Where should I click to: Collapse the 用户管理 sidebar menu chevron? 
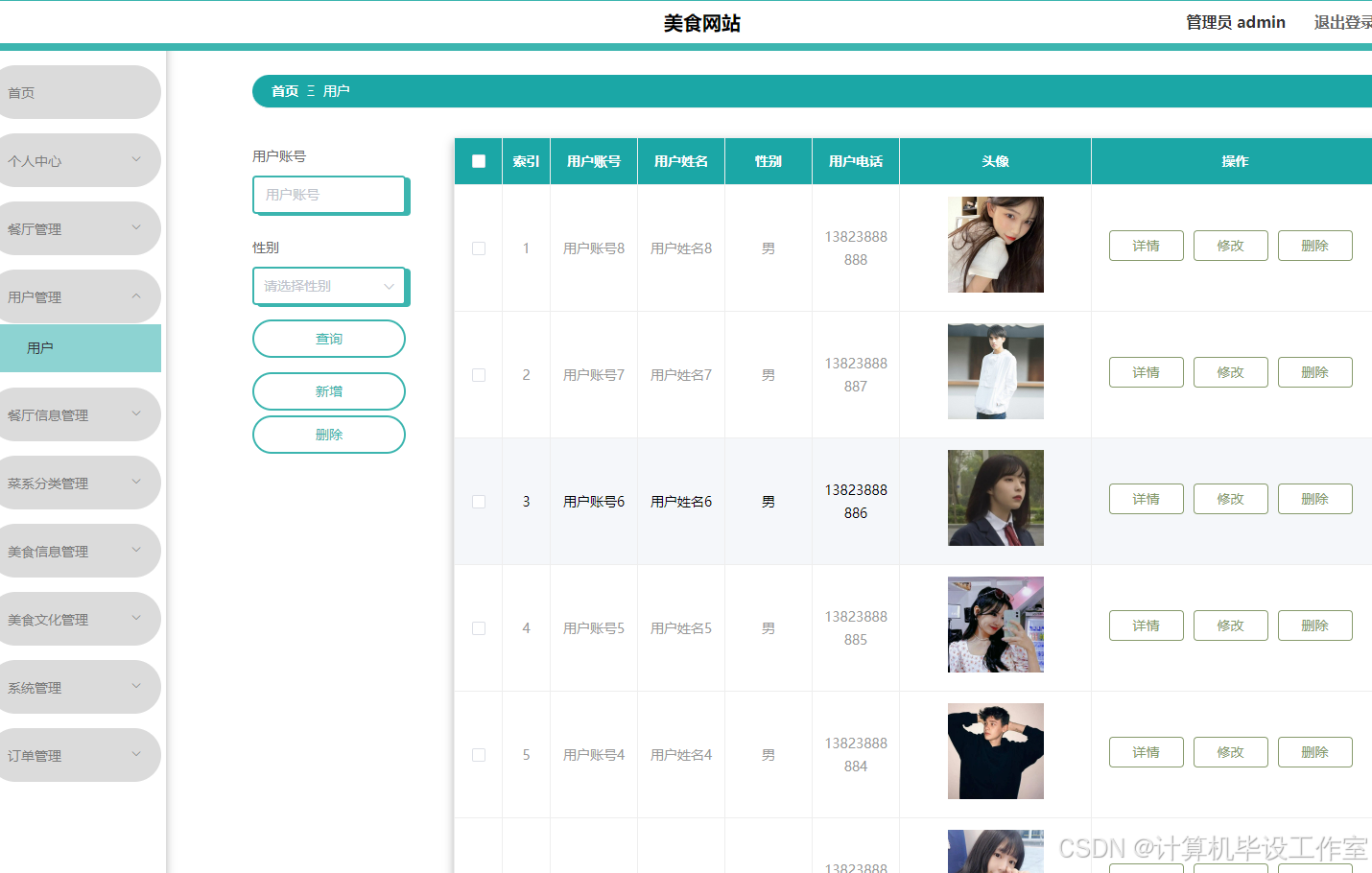point(136,295)
